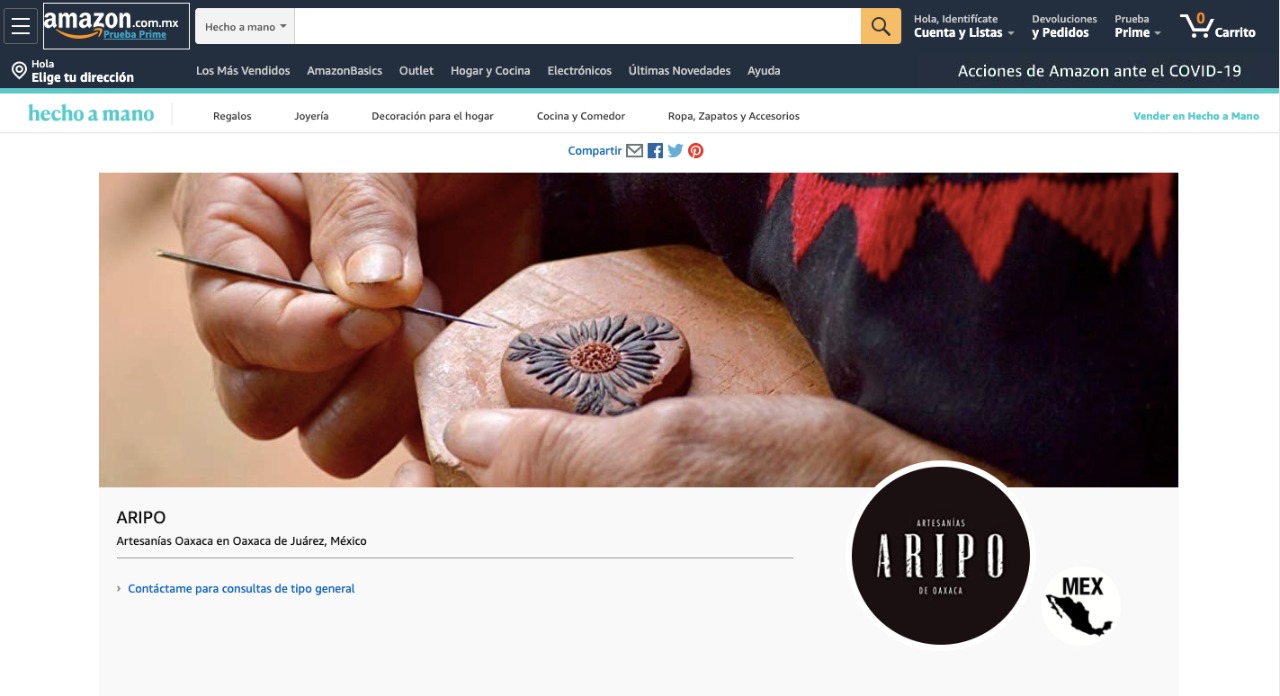
Task: Click the location pin address icon
Action: tap(18, 70)
